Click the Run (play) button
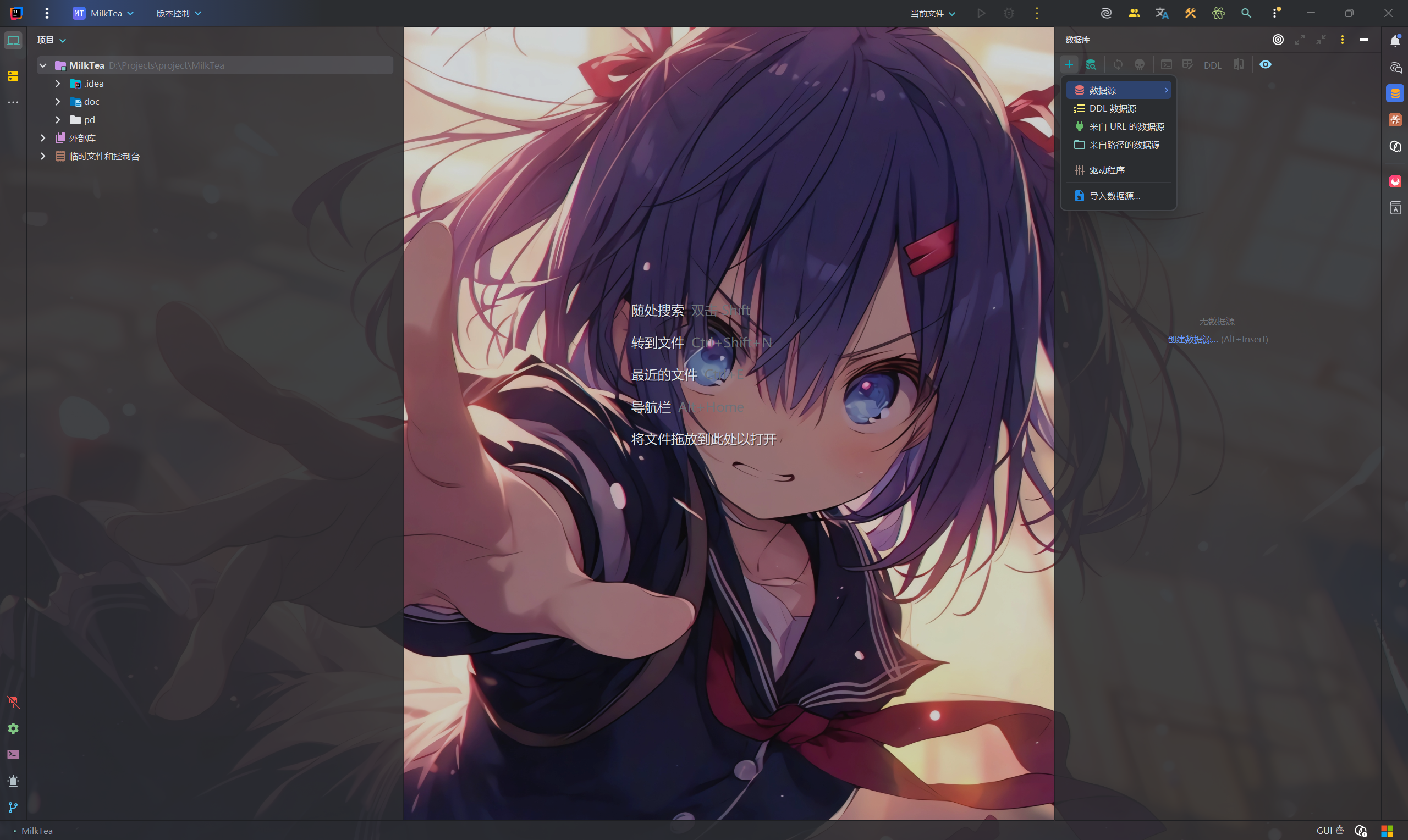Viewport: 1408px width, 840px height. [x=981, y=13]
